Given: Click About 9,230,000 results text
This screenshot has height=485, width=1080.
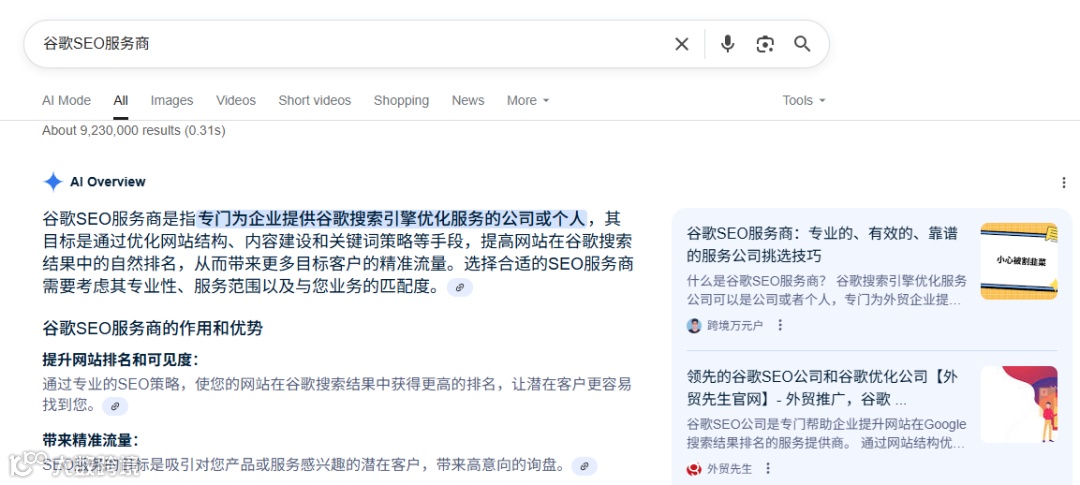Looking at the screenshot, I should tap(134, 130).
